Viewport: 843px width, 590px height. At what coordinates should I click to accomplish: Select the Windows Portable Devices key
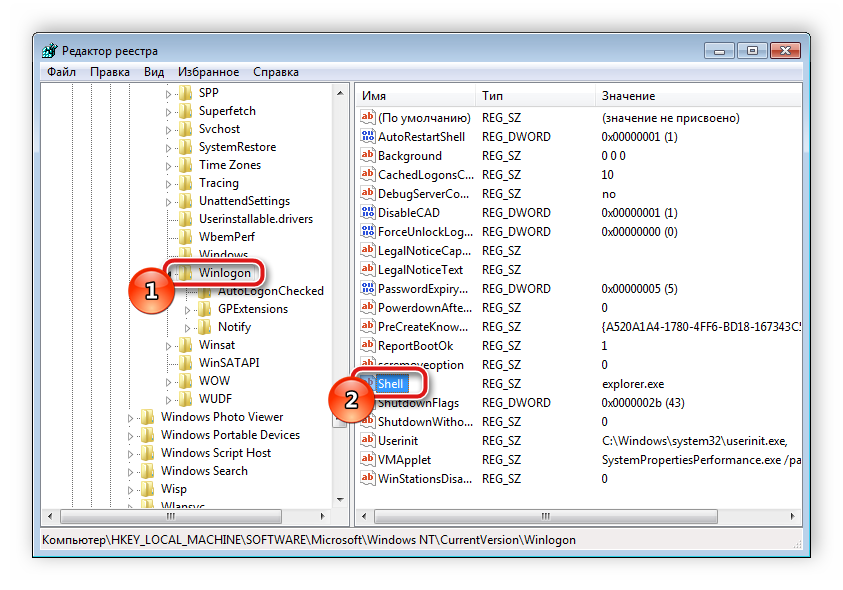pyautogui.click(x=230, y=435)
